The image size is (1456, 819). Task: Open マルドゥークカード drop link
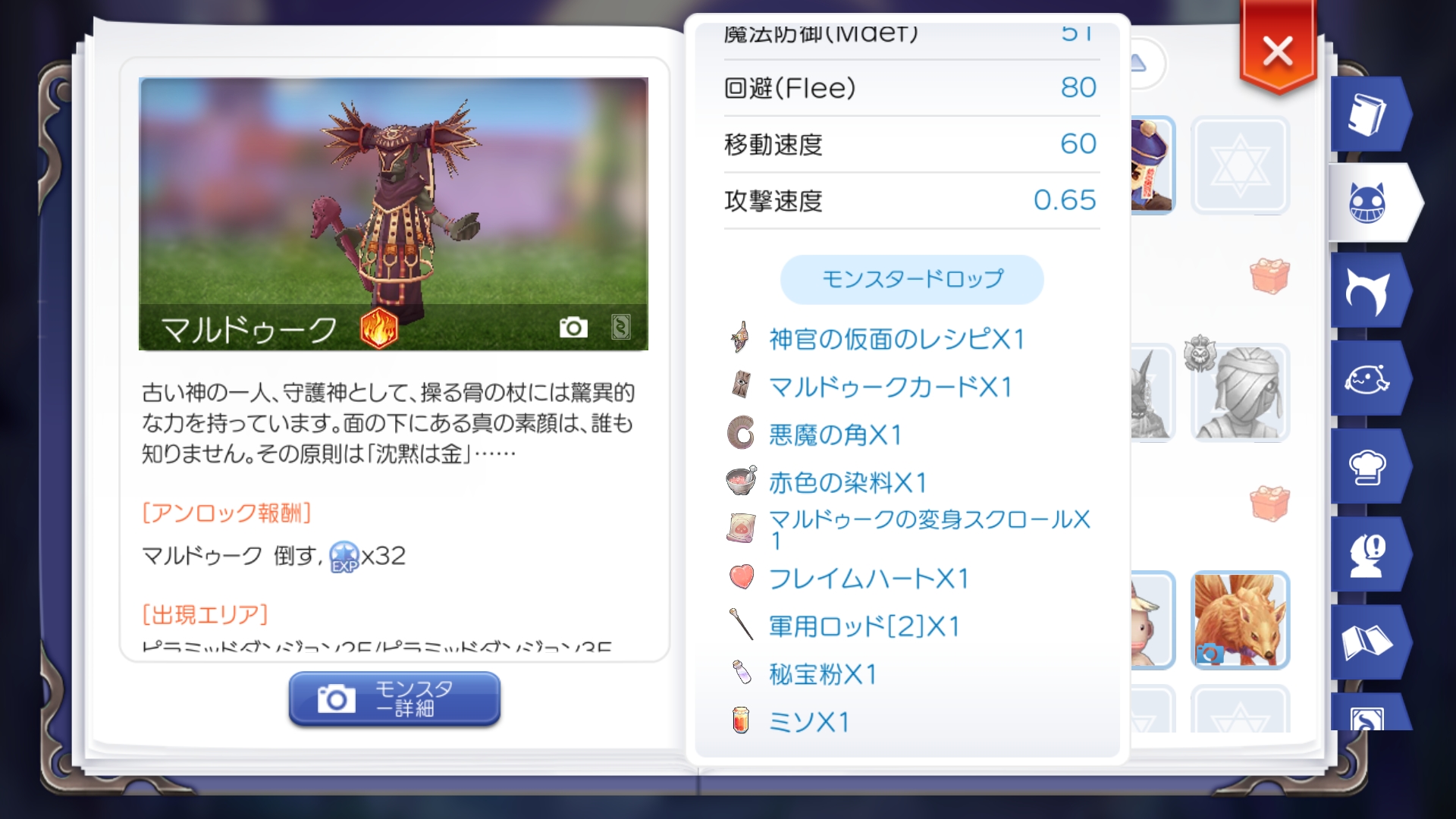click(x=890, y=387)
